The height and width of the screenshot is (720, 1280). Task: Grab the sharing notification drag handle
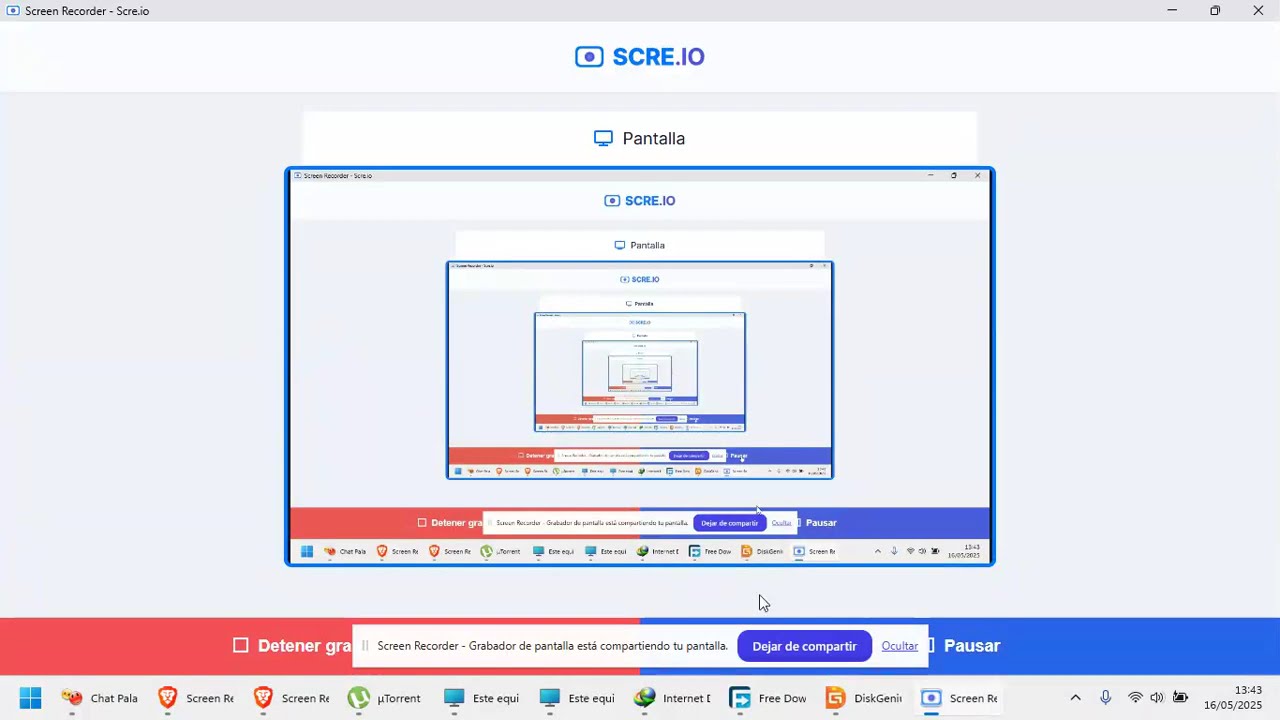pyautogui.click(x=365, y=646)
